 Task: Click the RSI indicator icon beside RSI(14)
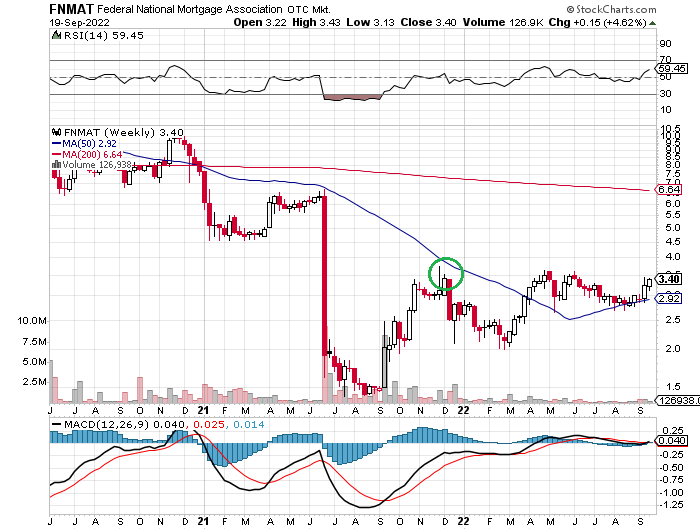coord(56,35)
